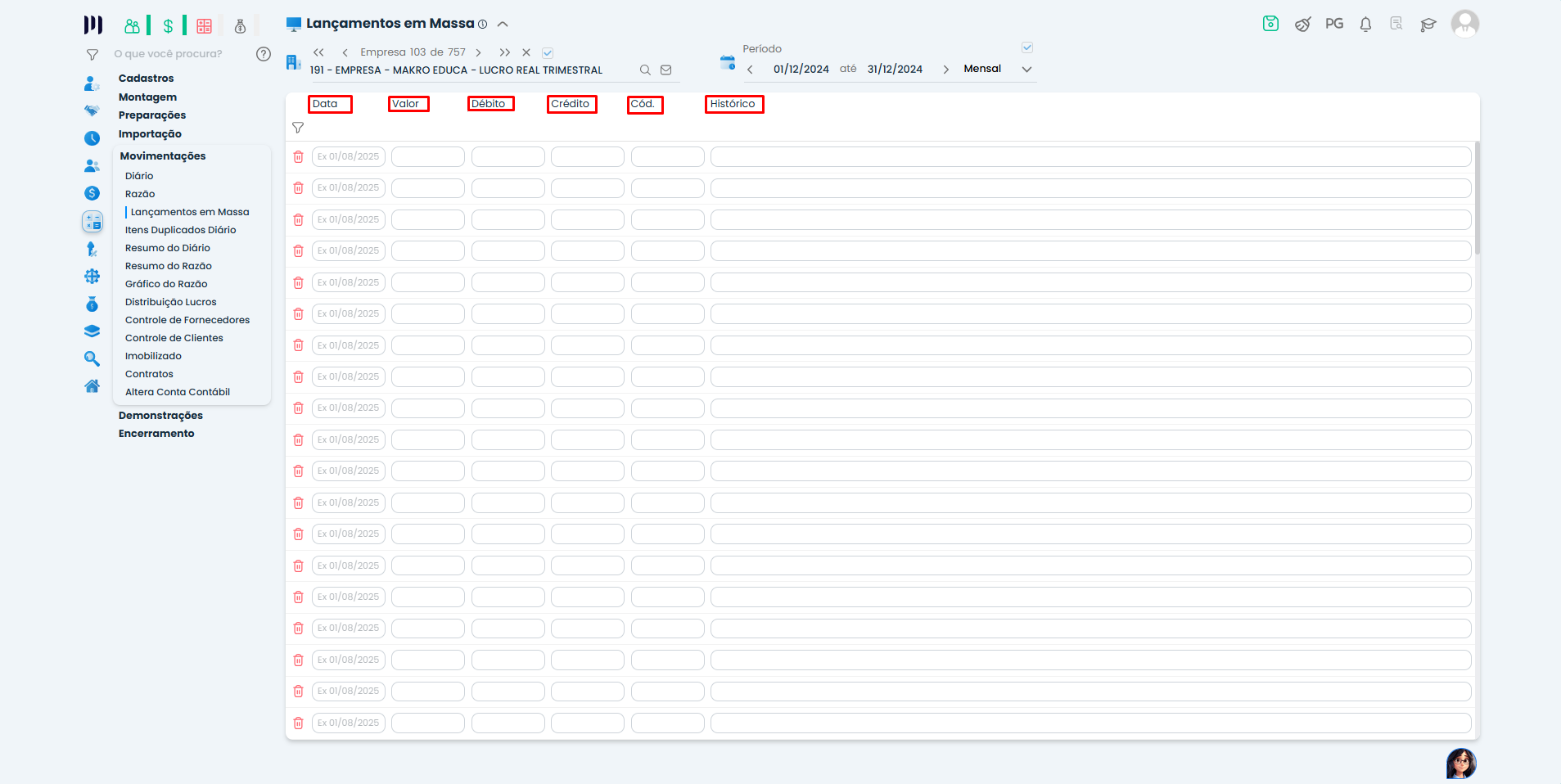Advance to the next period
The image size is (1561, 784).
pos(946,70)
